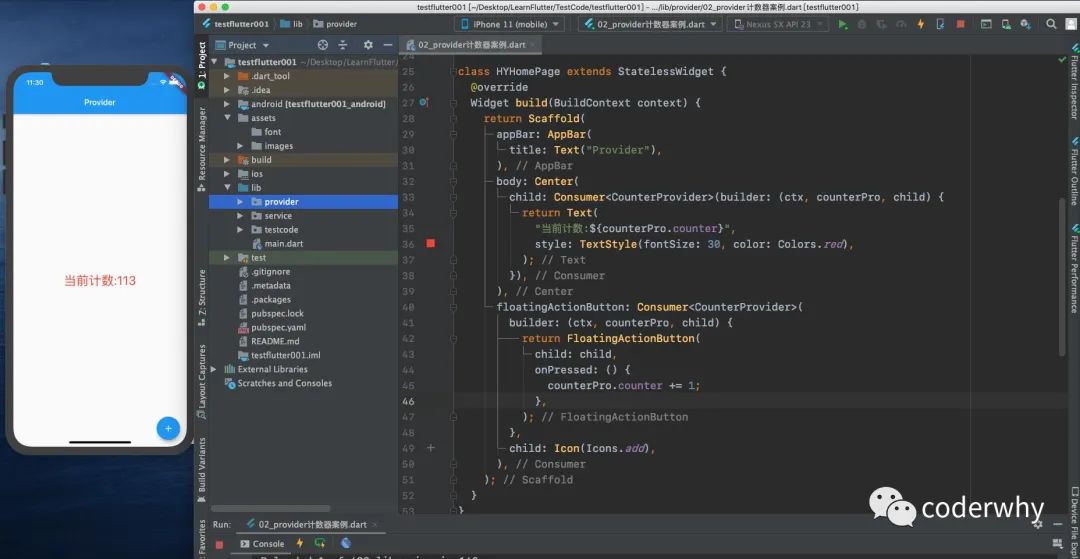Image resolution: width=1080 pixels, height=559 pixels.
Task: Expand the testcode folder
Action: [240, 229]
